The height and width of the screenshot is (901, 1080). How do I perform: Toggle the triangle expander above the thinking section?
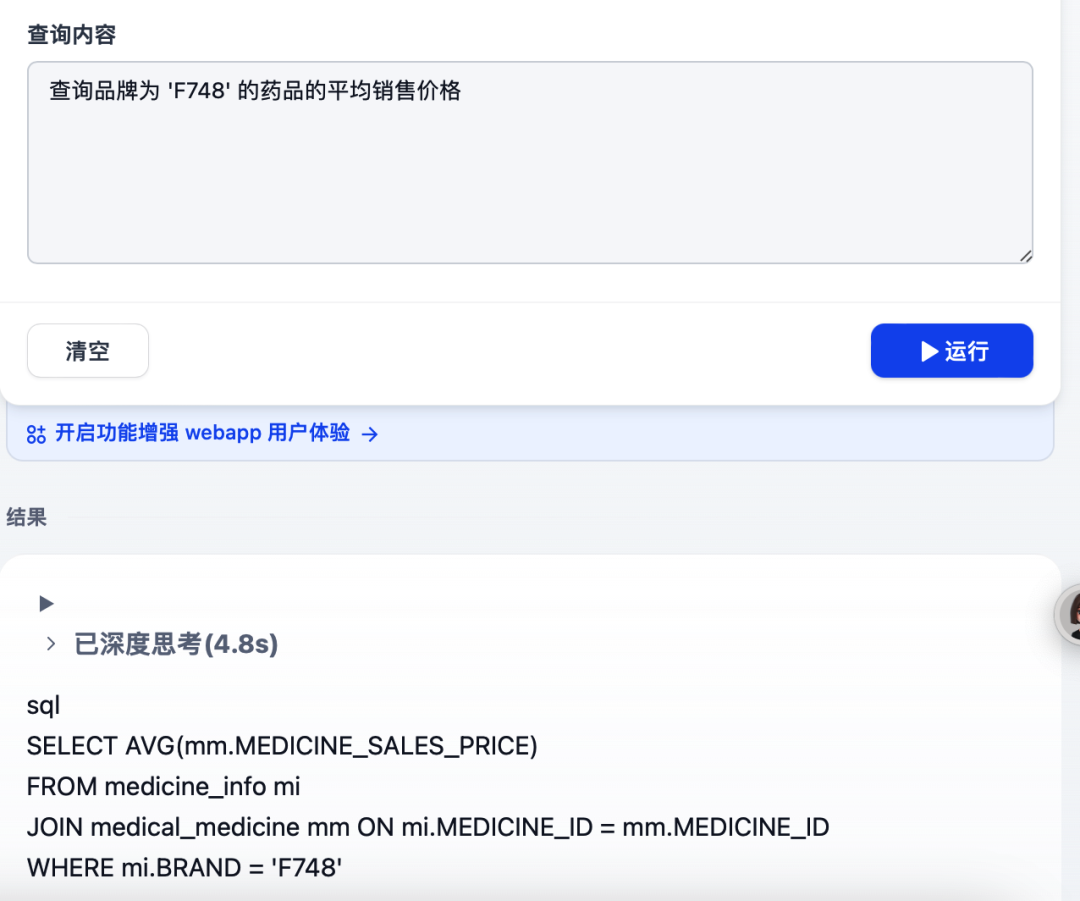45,603
